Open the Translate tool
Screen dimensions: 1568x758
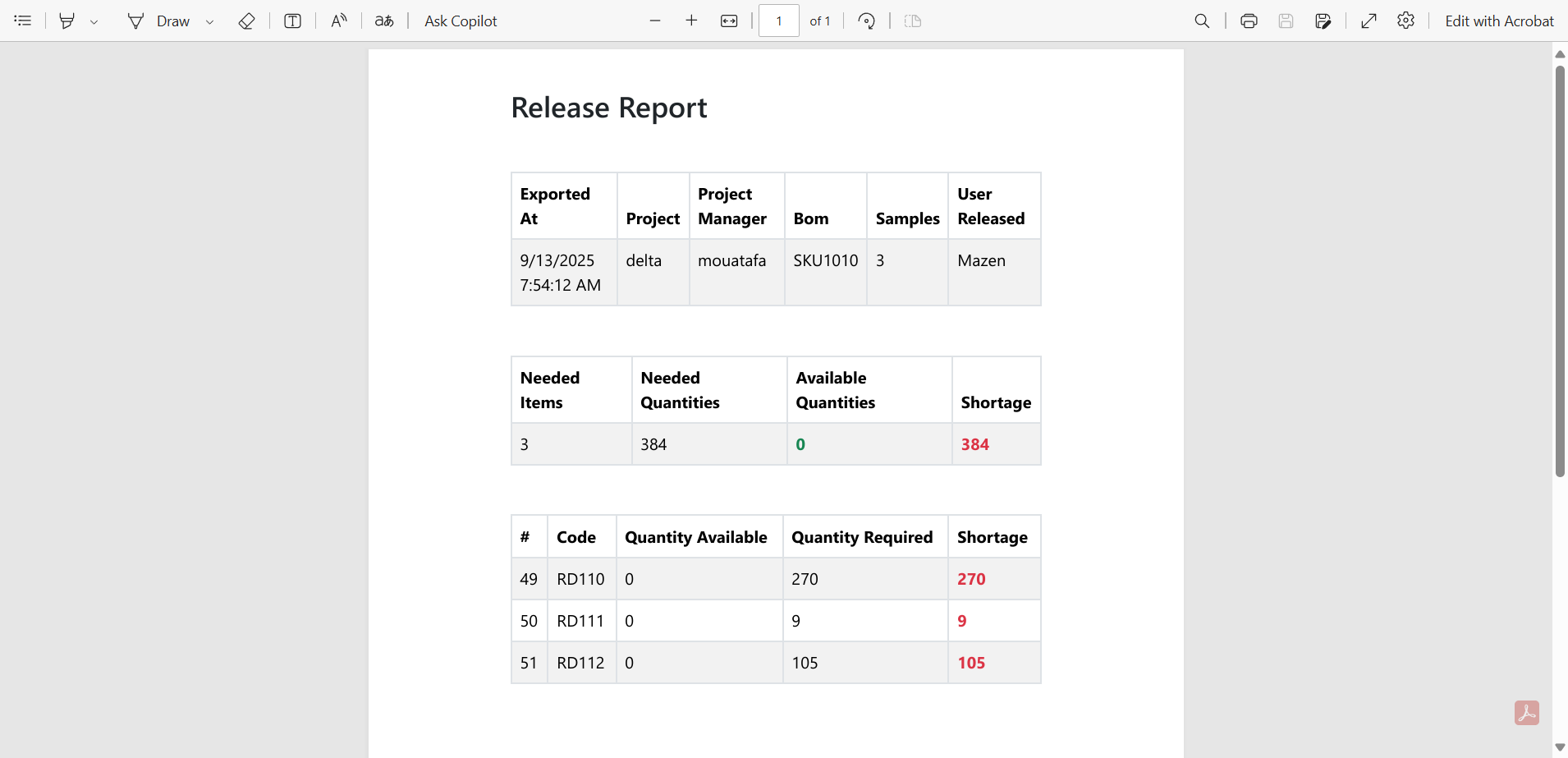[x=384, y=21]
